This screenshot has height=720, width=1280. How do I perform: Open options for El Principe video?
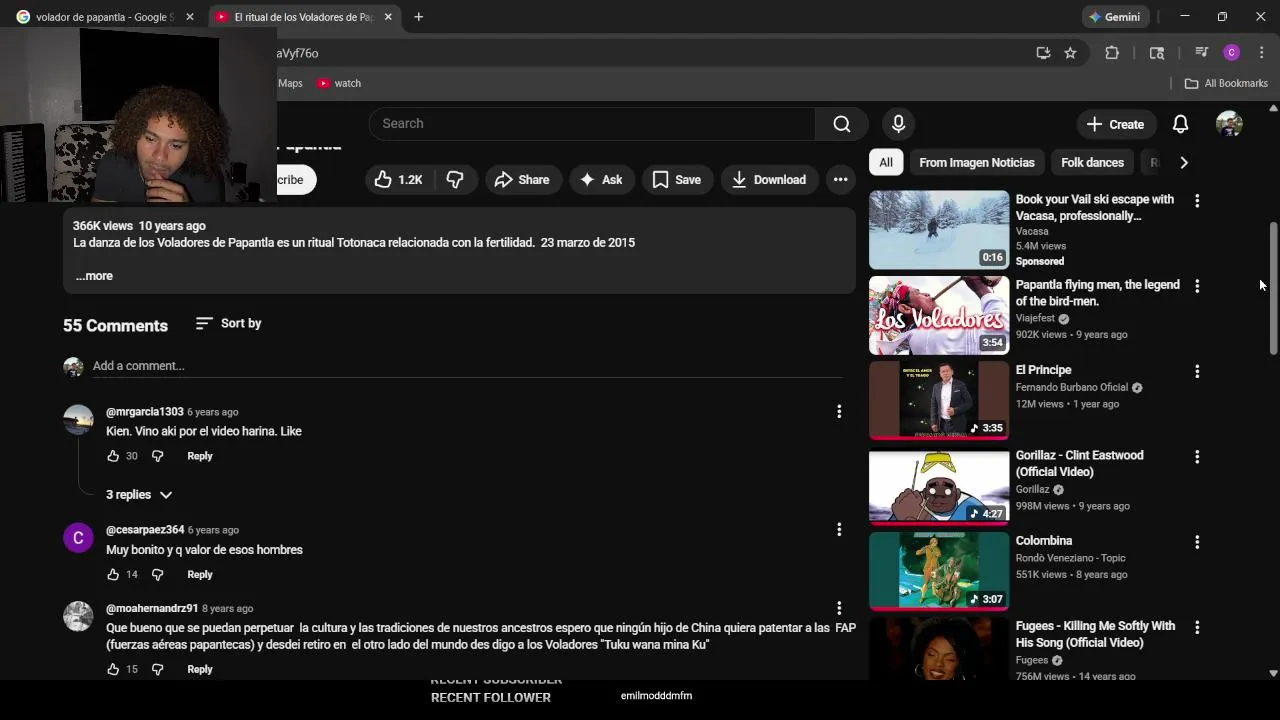pos(1197,371)
